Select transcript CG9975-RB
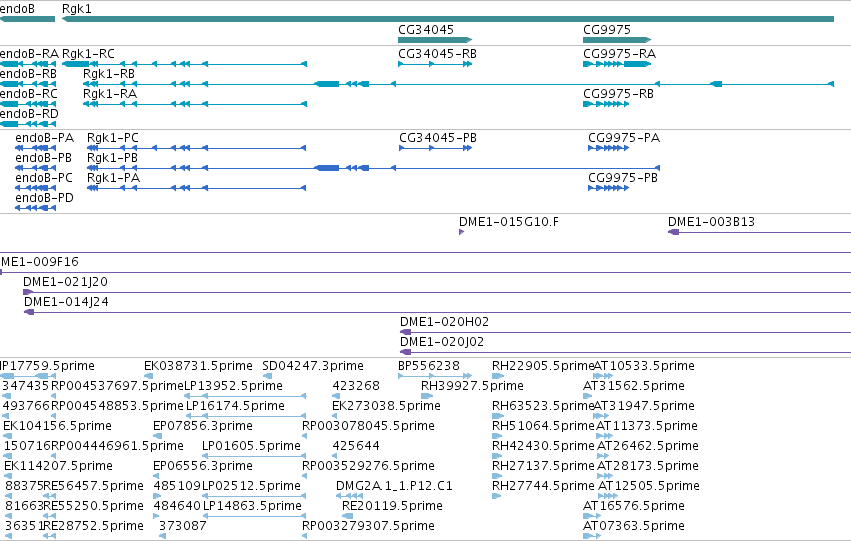This screenshot has height=541, width=851. (618, 94)
